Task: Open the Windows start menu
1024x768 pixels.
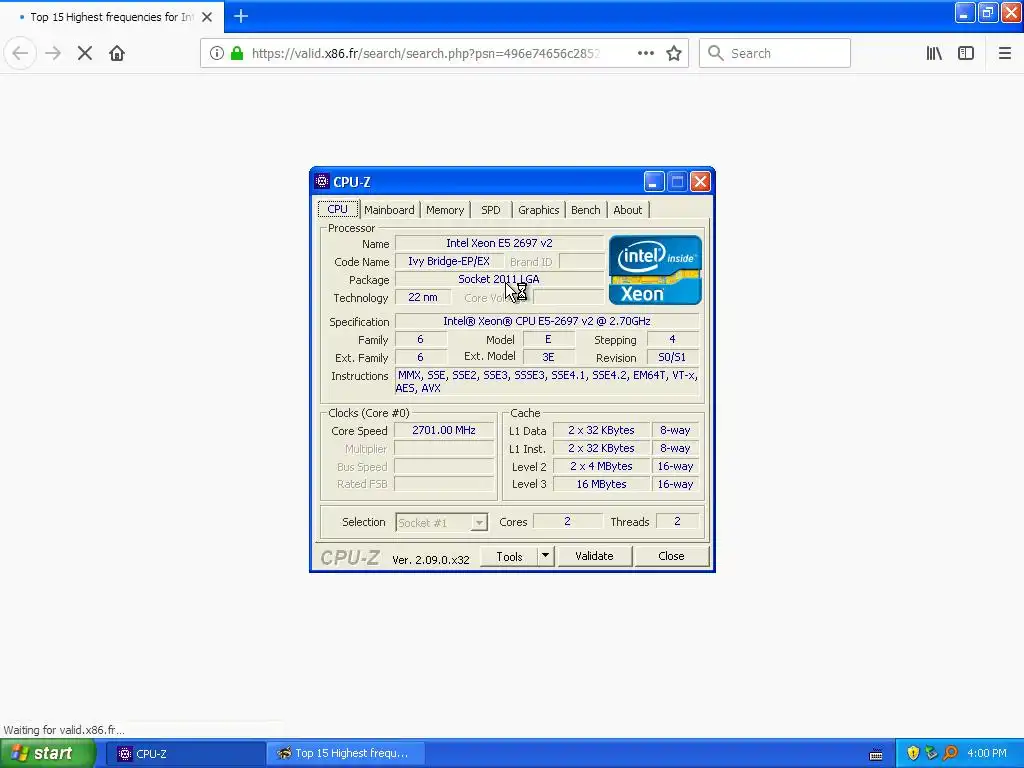Action: (48, 753)
